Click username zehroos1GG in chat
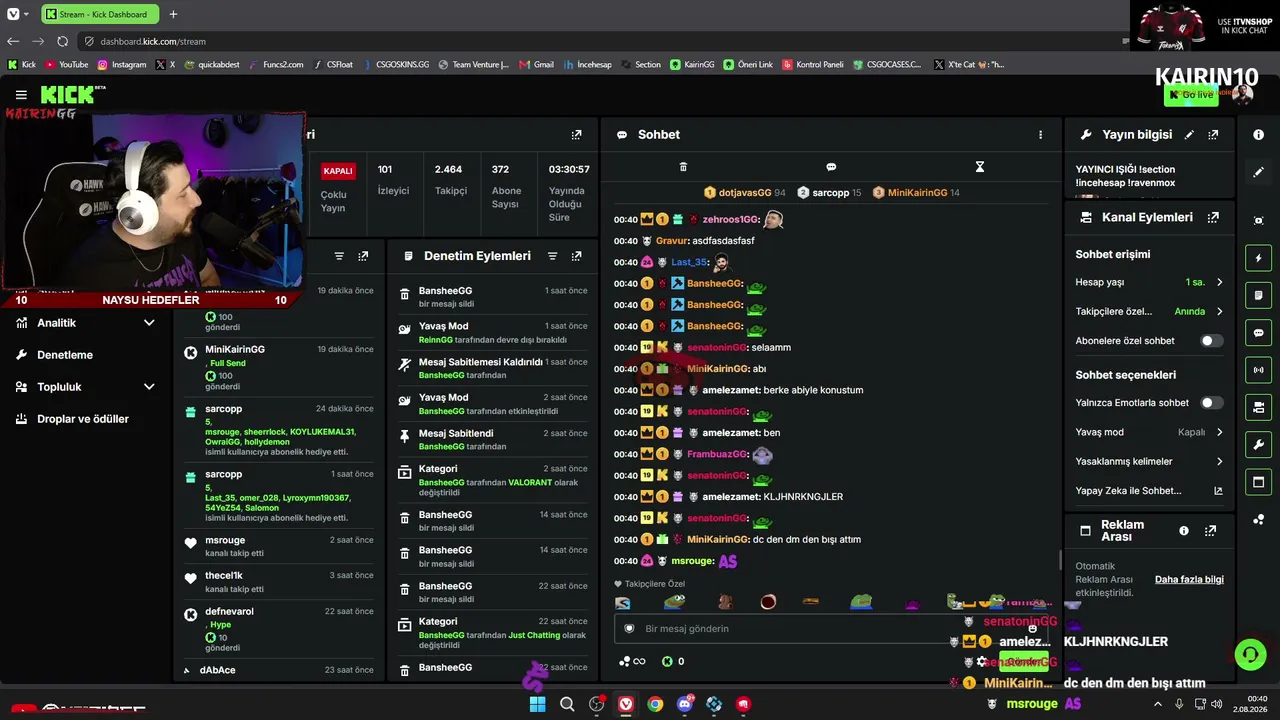This screenshot has width=1280, height=720. (731, 219)
